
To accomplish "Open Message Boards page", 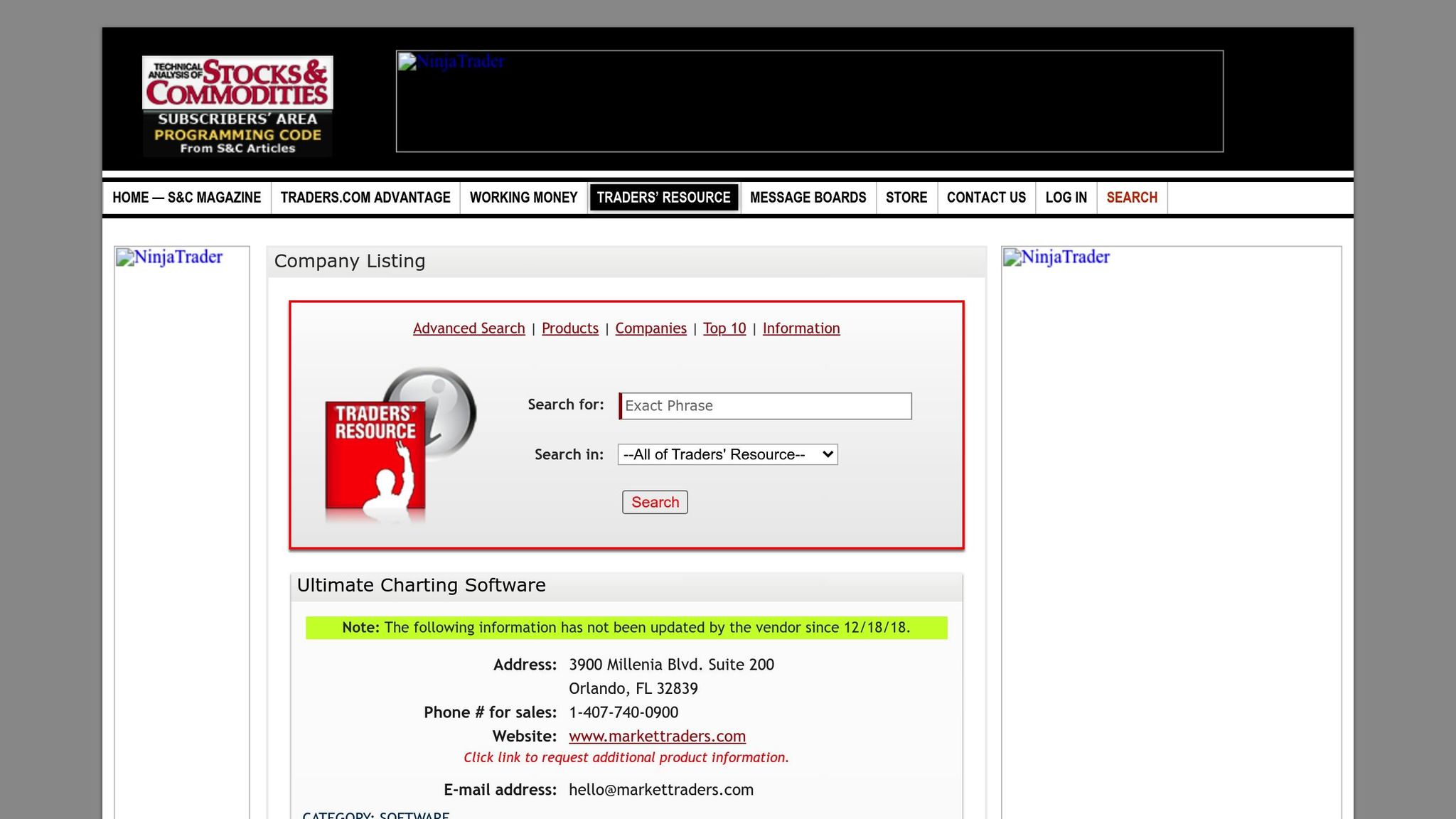I will click(x=808, y=198).
